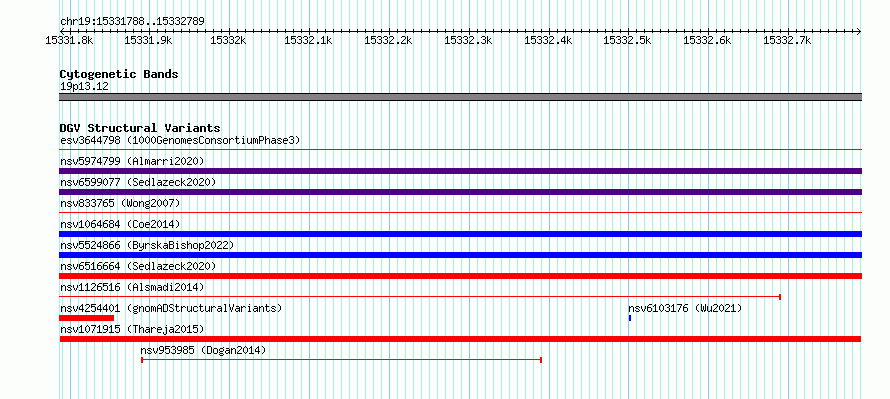Click the tiny nsv6103176 Wu2021 blue marker
This screenshot has height=399, width=890.
(x=630, y=318)
